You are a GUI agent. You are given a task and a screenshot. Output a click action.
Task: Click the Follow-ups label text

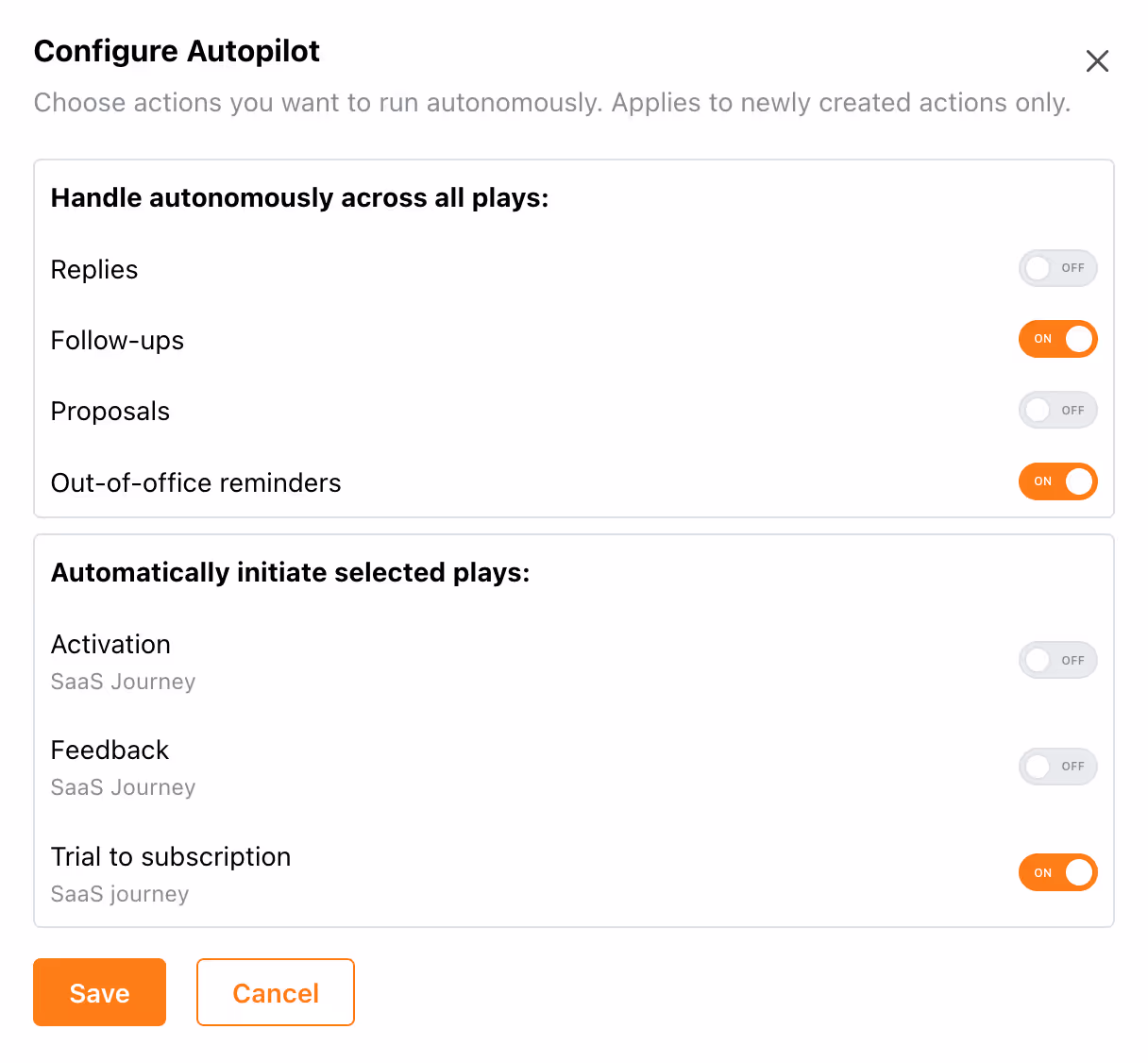[117, 341]
